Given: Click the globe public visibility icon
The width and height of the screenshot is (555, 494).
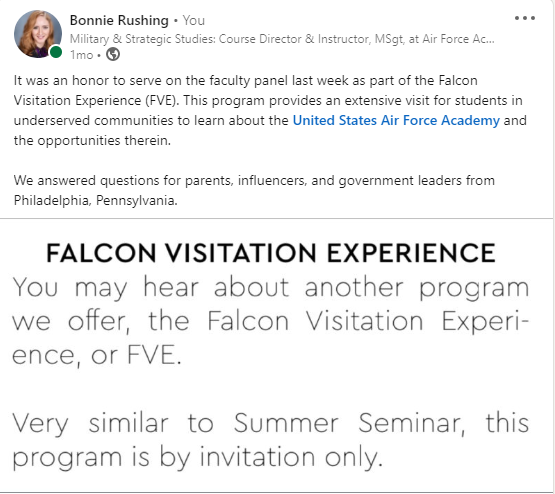Looking at the screenshot, I should [x=113, y=54].
